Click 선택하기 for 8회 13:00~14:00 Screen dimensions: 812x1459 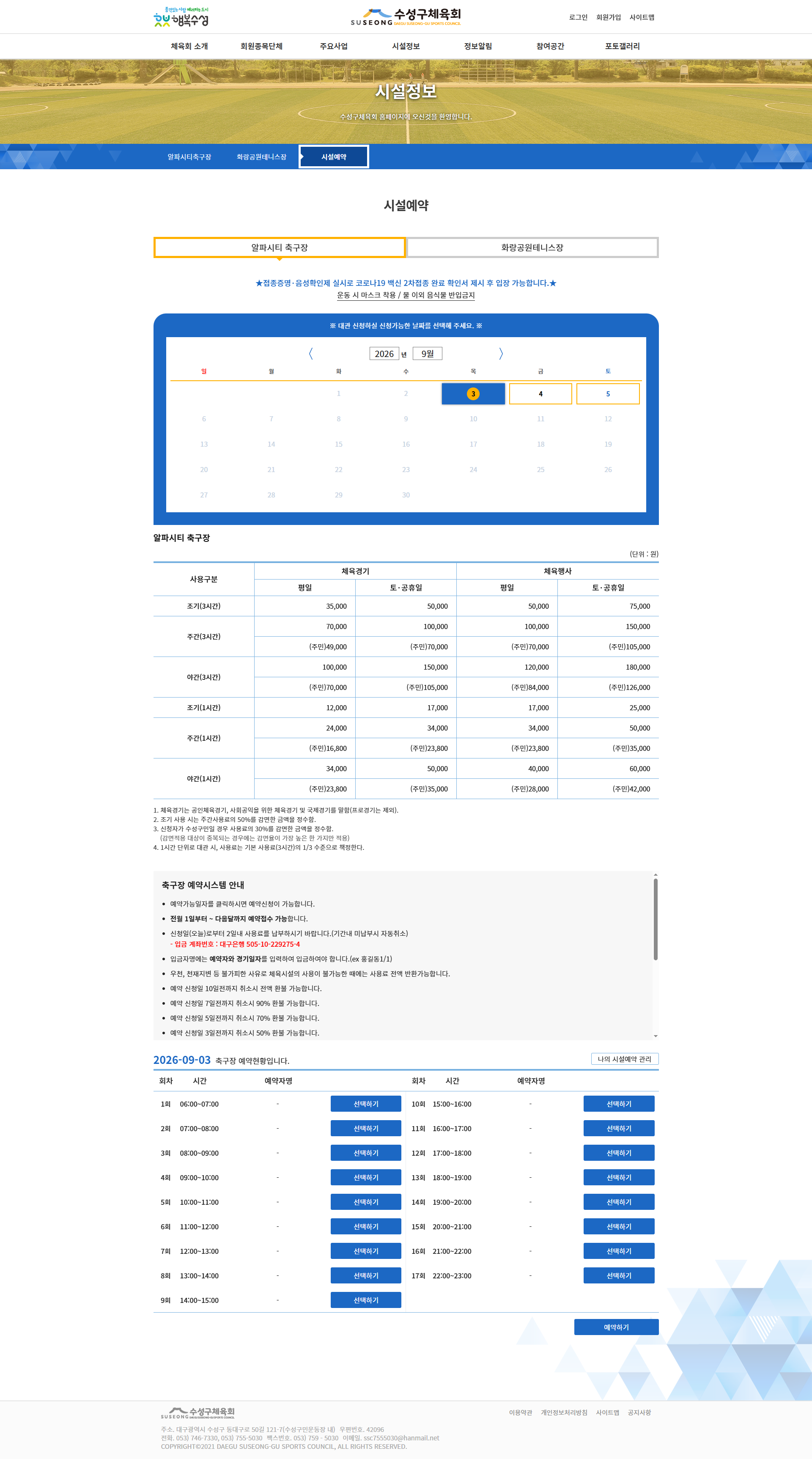366,1275
